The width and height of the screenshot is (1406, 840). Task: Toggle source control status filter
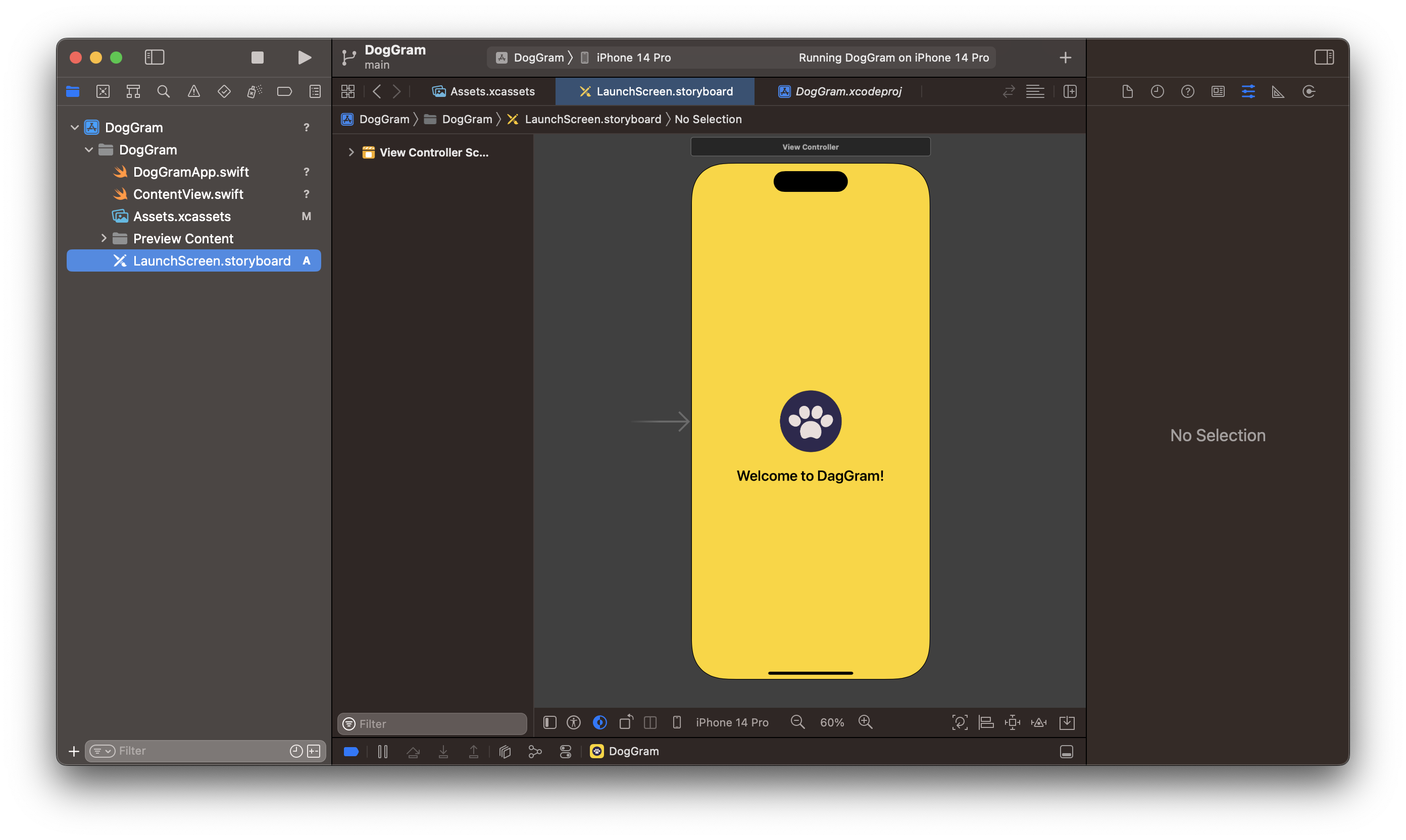point(314,751)
